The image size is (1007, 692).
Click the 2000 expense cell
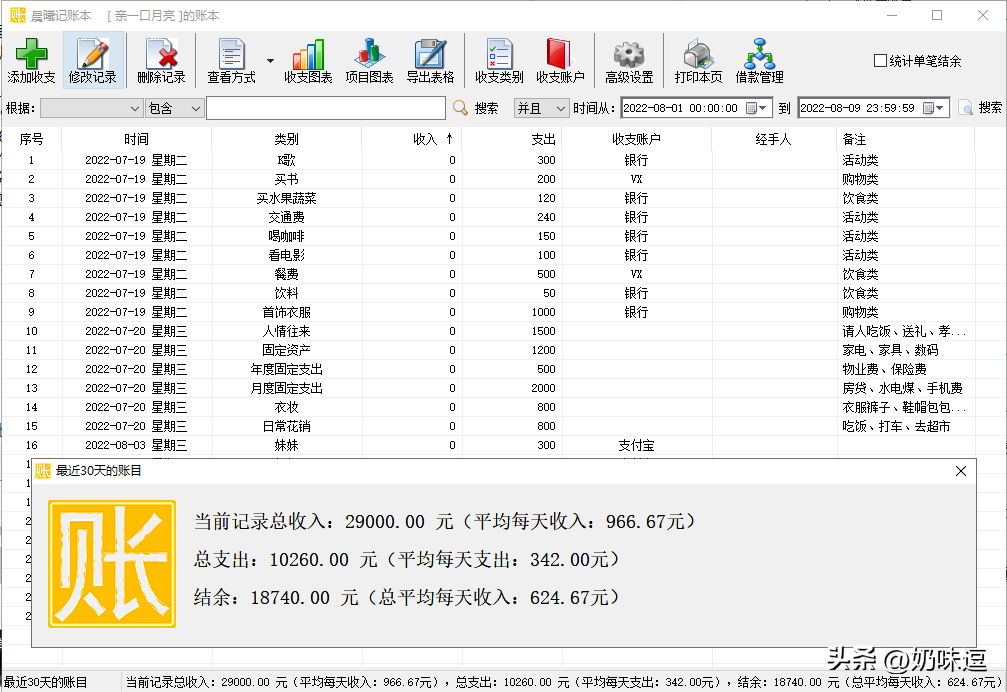543,388
